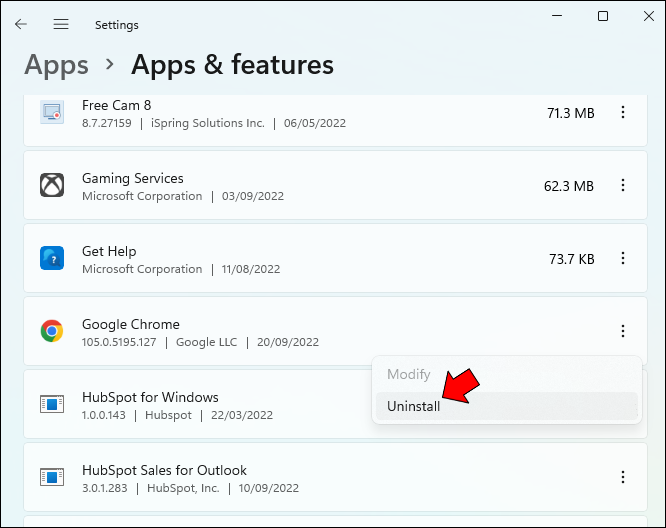Click the Get Help app icon
This screenshot has width=666, height=528.
click(x=52, y=258)
